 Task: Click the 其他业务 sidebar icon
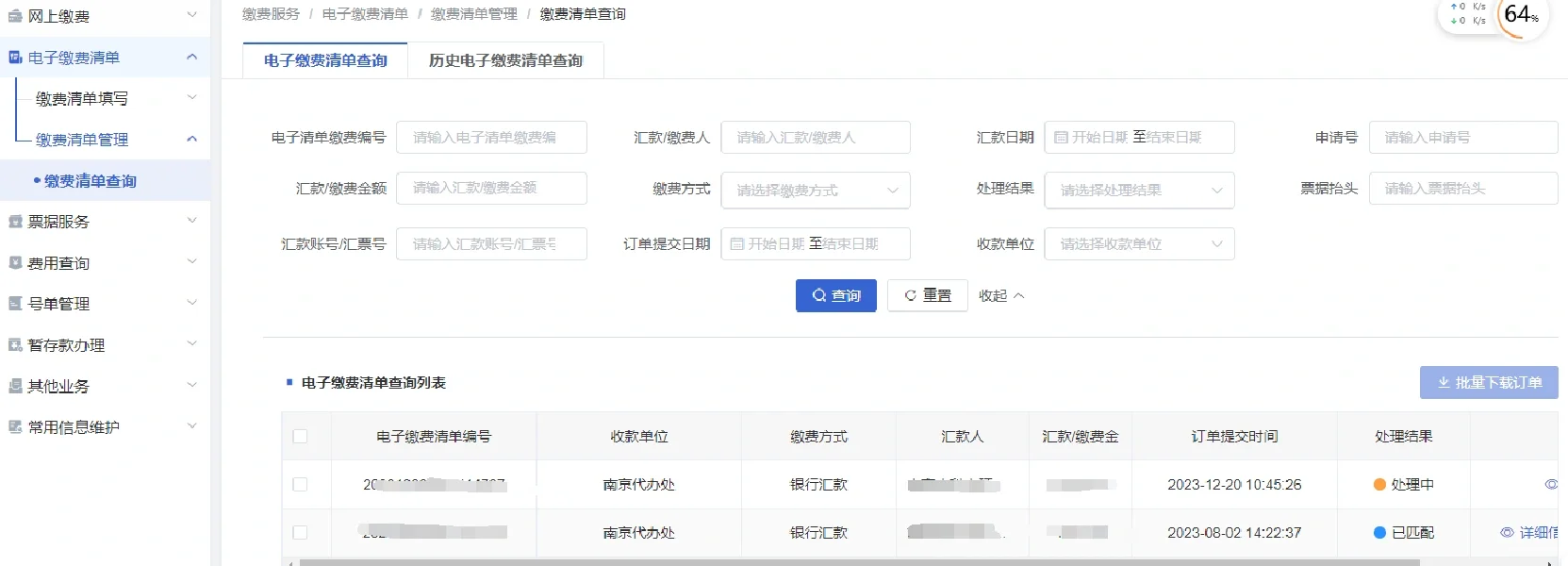(x=15, y=386)
